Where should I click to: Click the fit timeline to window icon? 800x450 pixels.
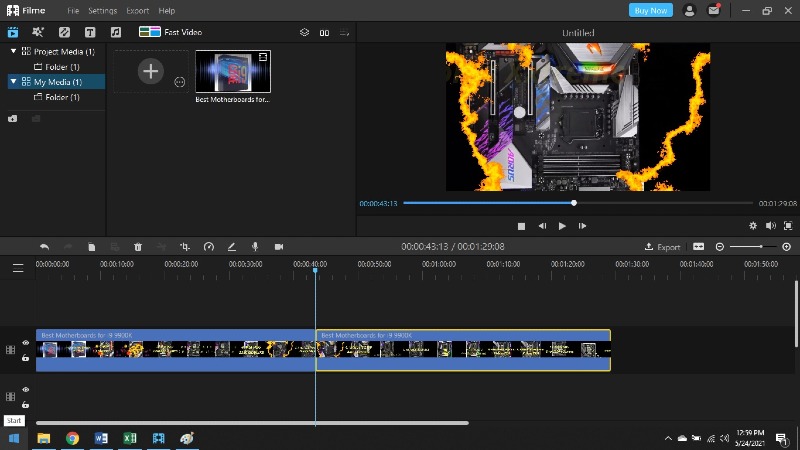click(x=698, y=247)
